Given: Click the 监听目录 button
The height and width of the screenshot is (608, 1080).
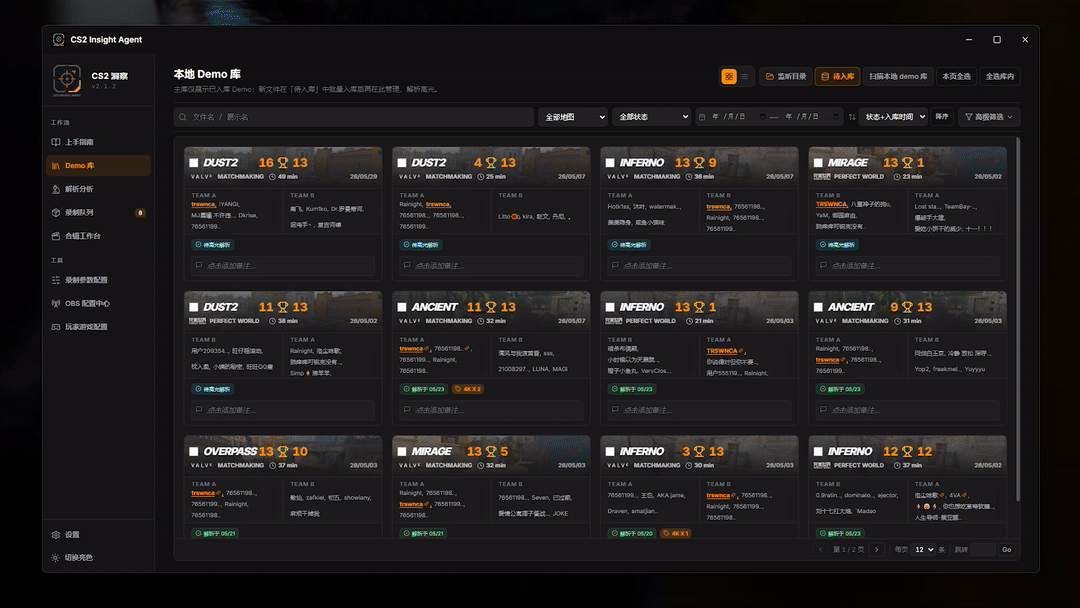Looking at the screenshot, I should click(x=786, y=76).
